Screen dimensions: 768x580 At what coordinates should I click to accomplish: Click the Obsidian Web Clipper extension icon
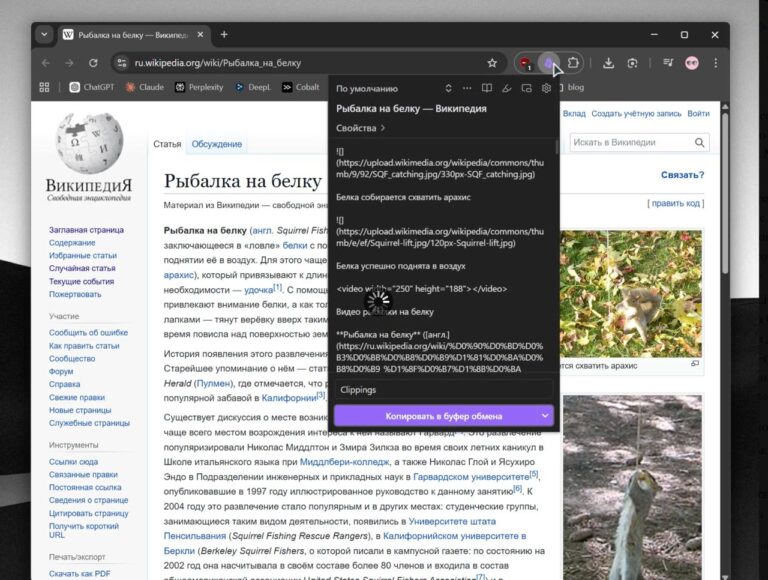(x=549, y=63)
